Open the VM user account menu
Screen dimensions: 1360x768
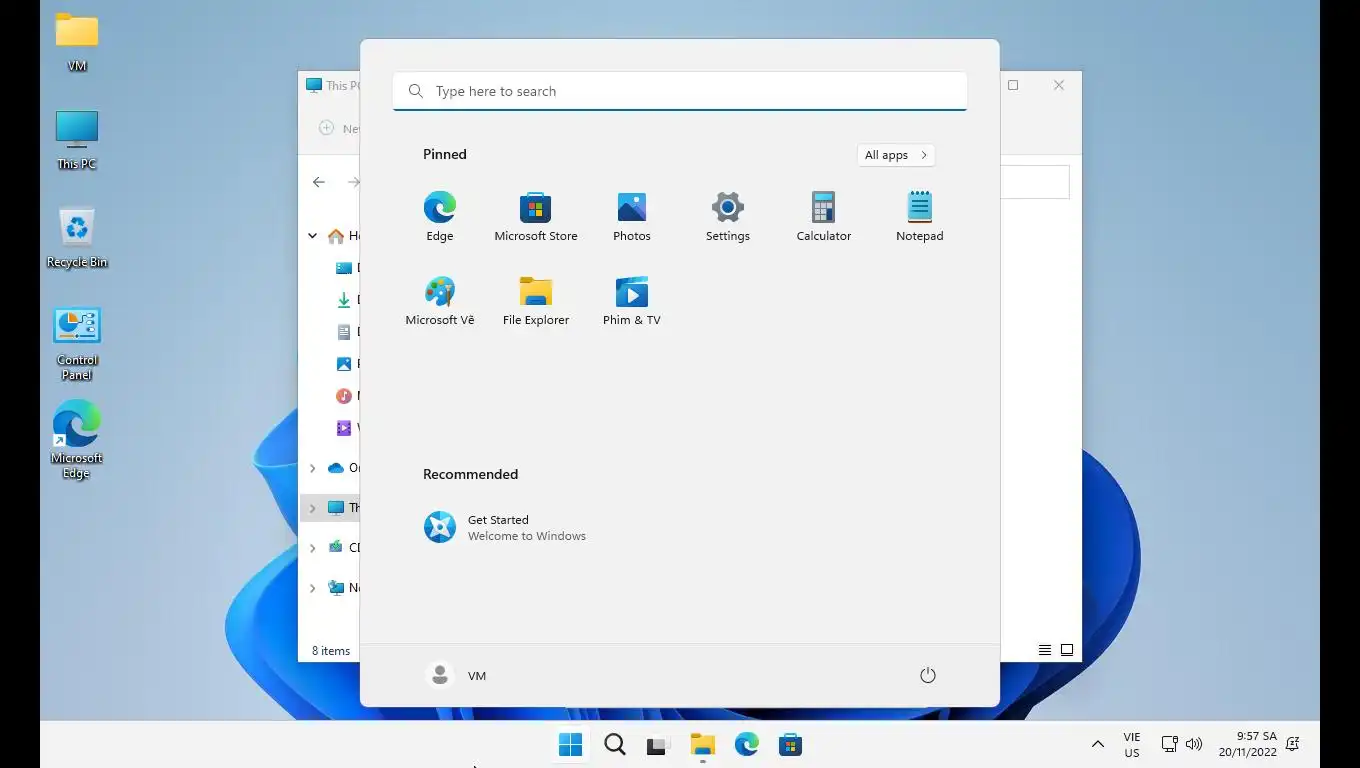[456, 676]
